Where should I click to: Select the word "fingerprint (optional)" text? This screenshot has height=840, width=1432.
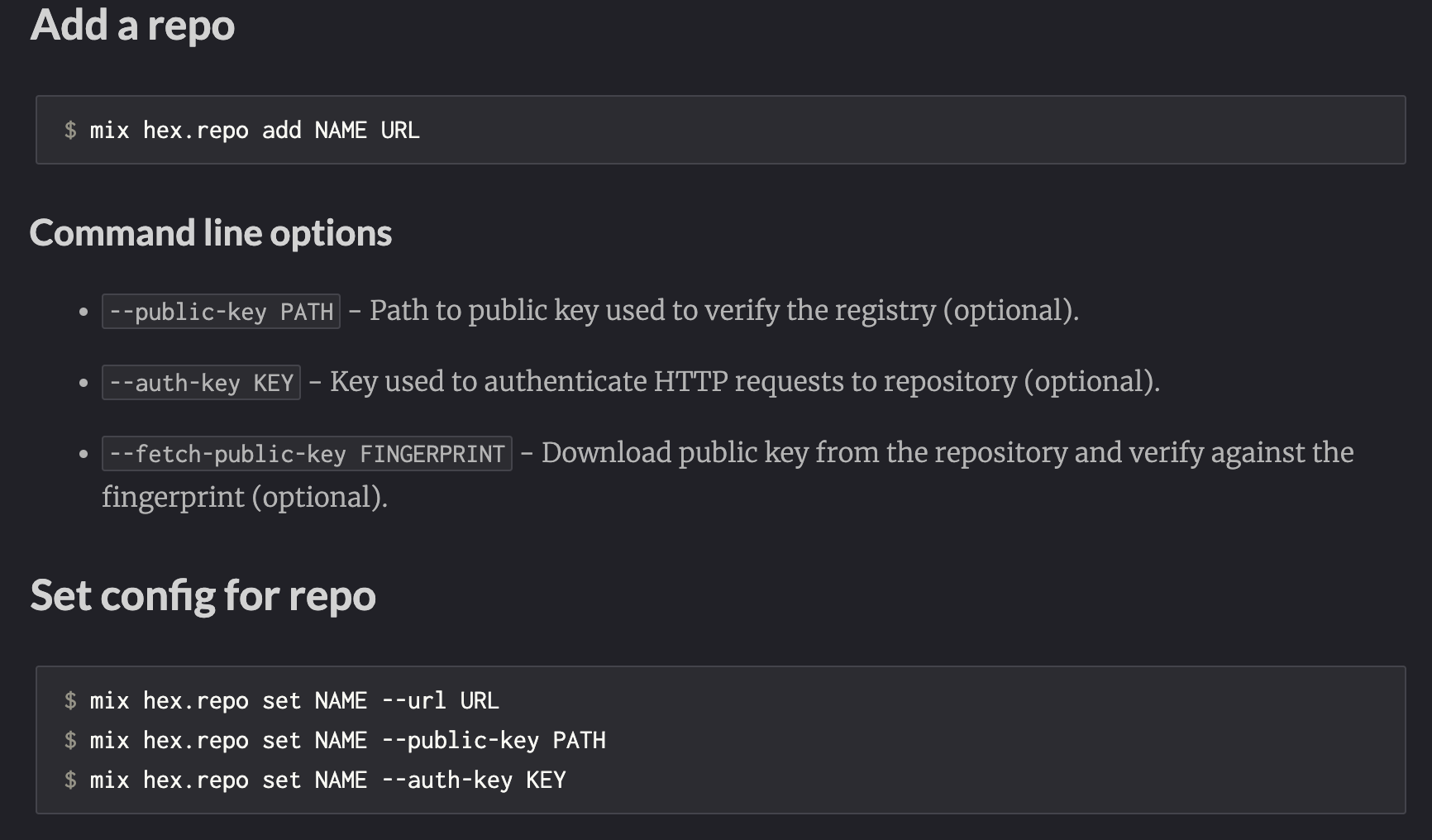[243, 497]
